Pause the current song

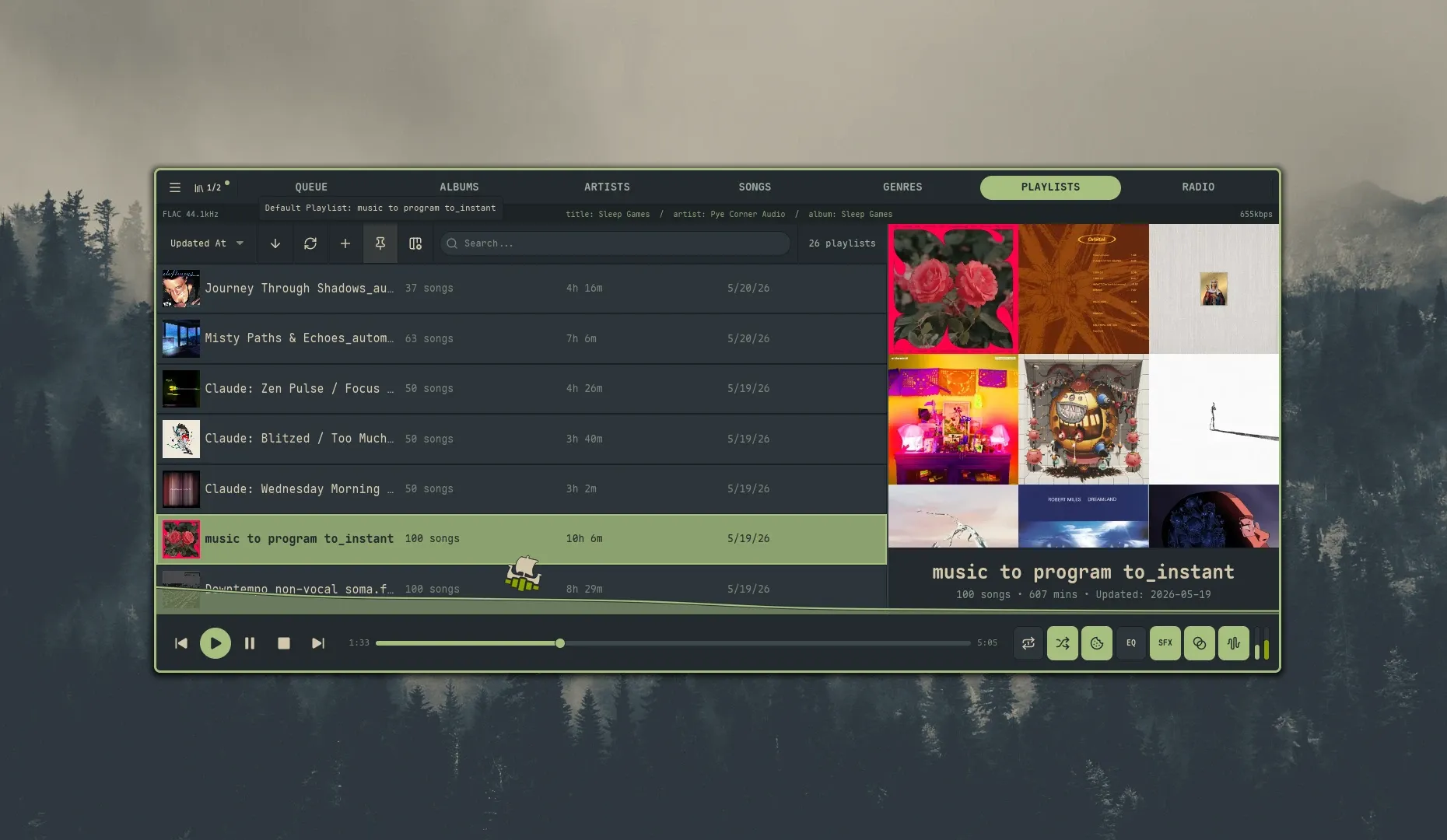coord(250,643)
